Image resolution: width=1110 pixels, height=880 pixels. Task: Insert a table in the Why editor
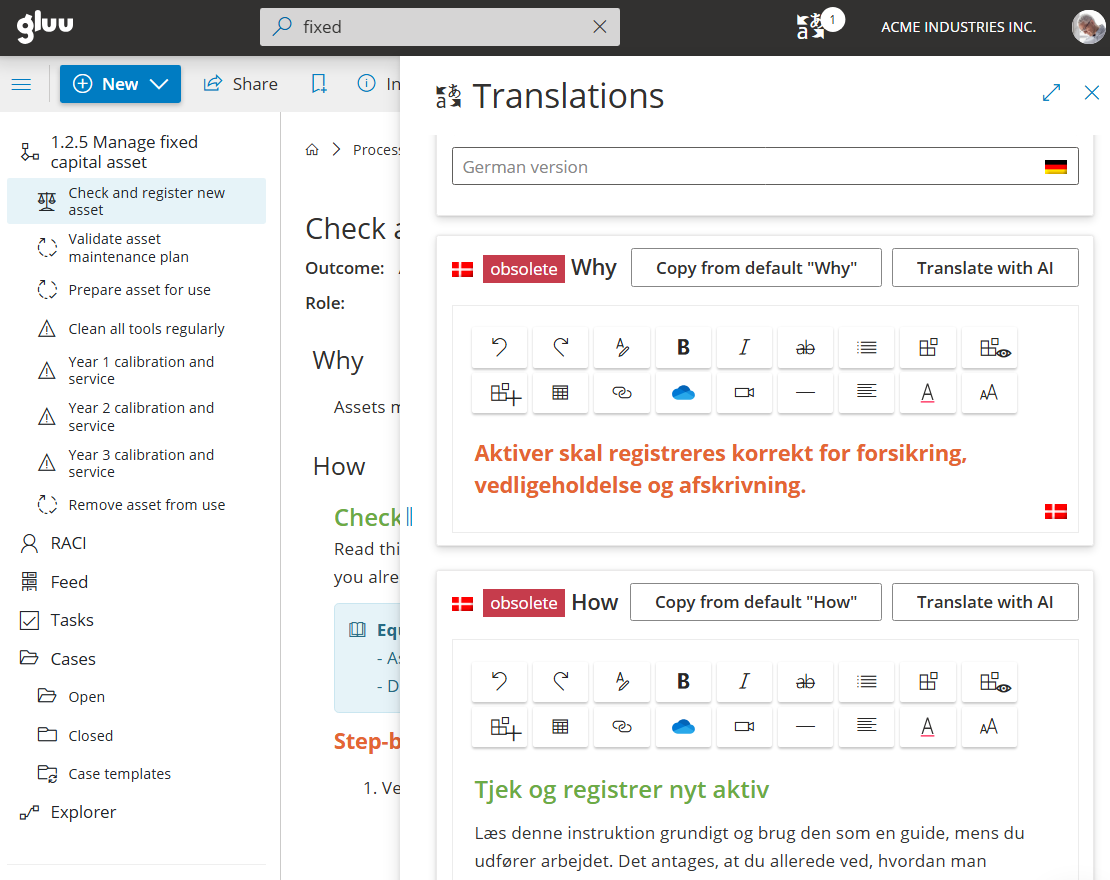click(561, 393)
